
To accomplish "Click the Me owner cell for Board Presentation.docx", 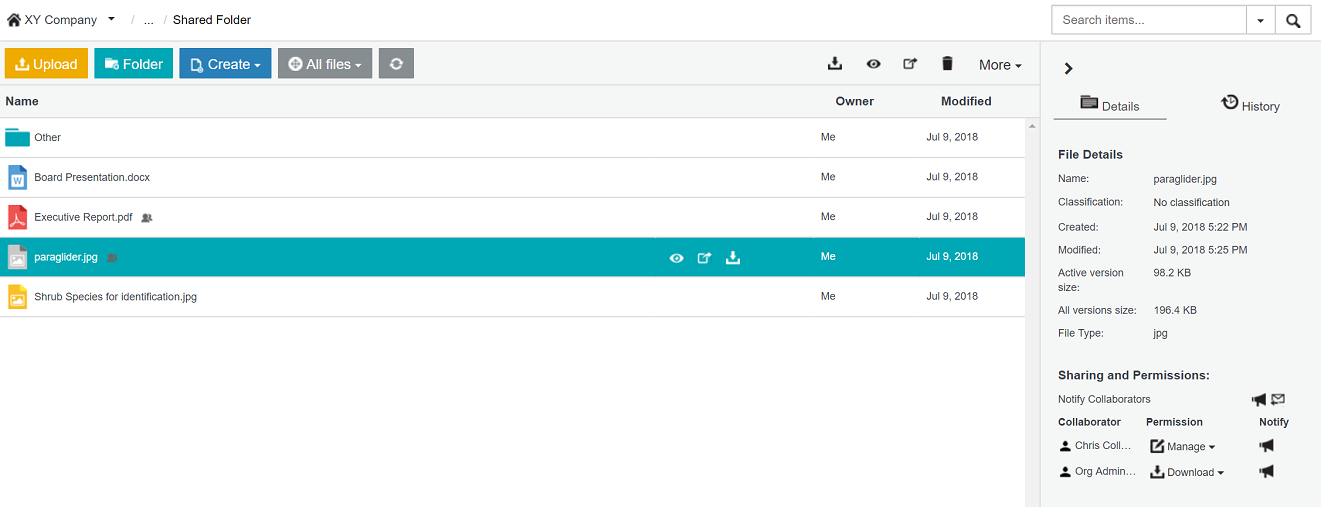I will 828,177.
